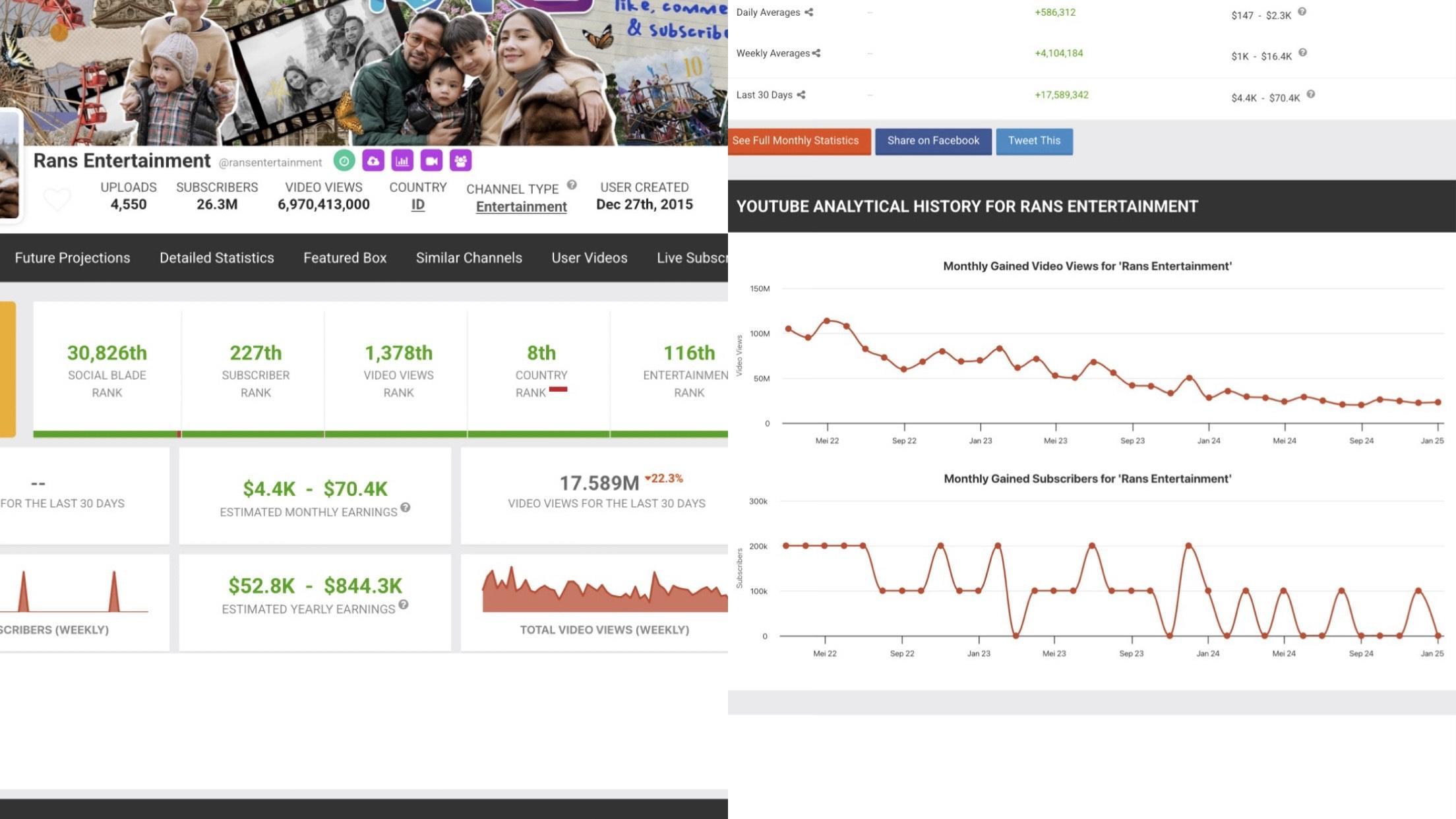Open the Future Projections tab
Image resolution: width=1456 pixels, height=819 pixels.
(73, 258)
